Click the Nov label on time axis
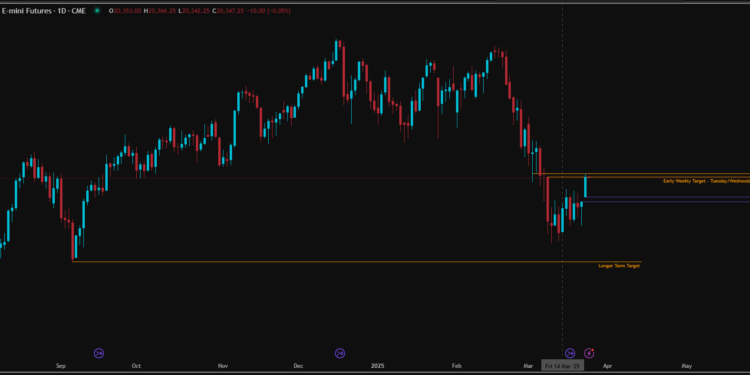The height and width of the screenshot is (375, 750). click(x=223, y=366)
